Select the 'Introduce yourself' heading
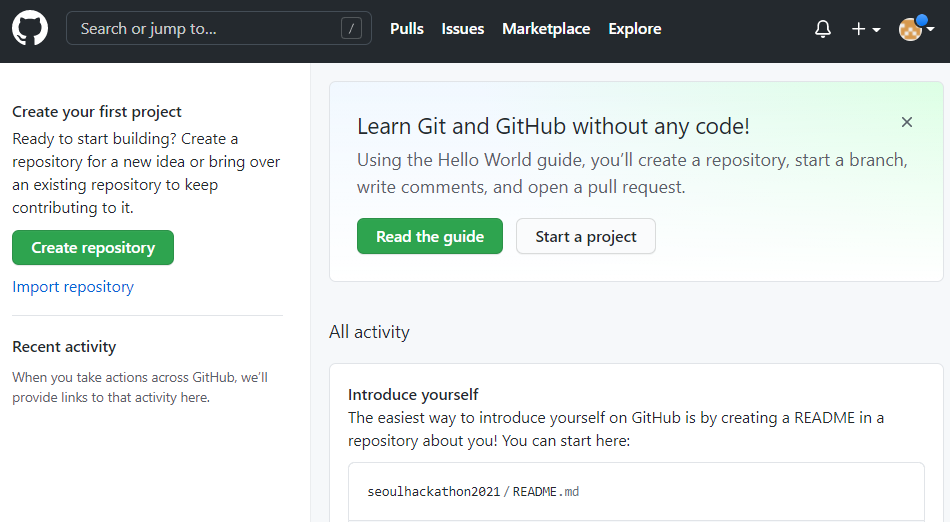The width and height of the screenshot is (950, 522). coord(413,395)
